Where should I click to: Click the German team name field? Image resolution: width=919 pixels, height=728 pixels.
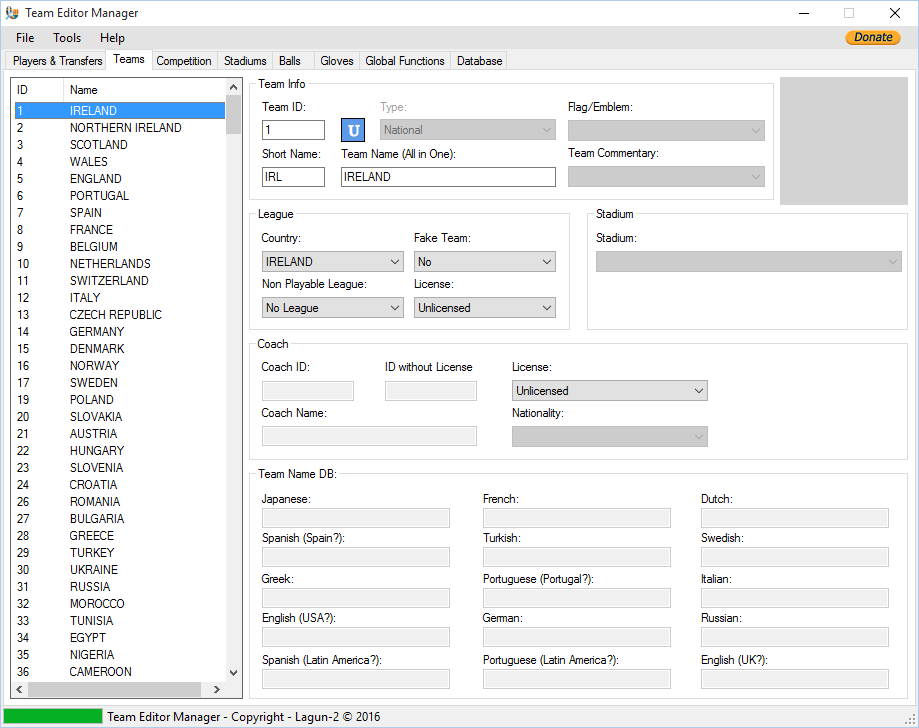tap(577, 637)
